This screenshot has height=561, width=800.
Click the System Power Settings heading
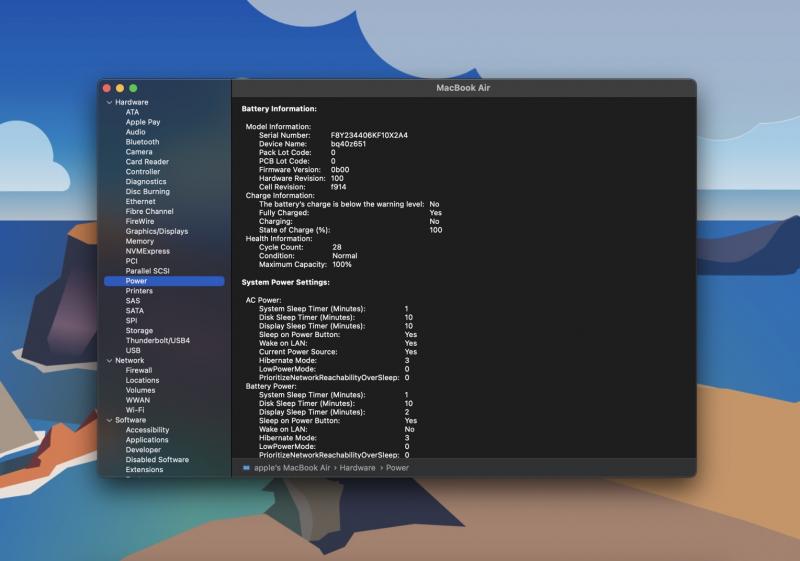(285, 283)
